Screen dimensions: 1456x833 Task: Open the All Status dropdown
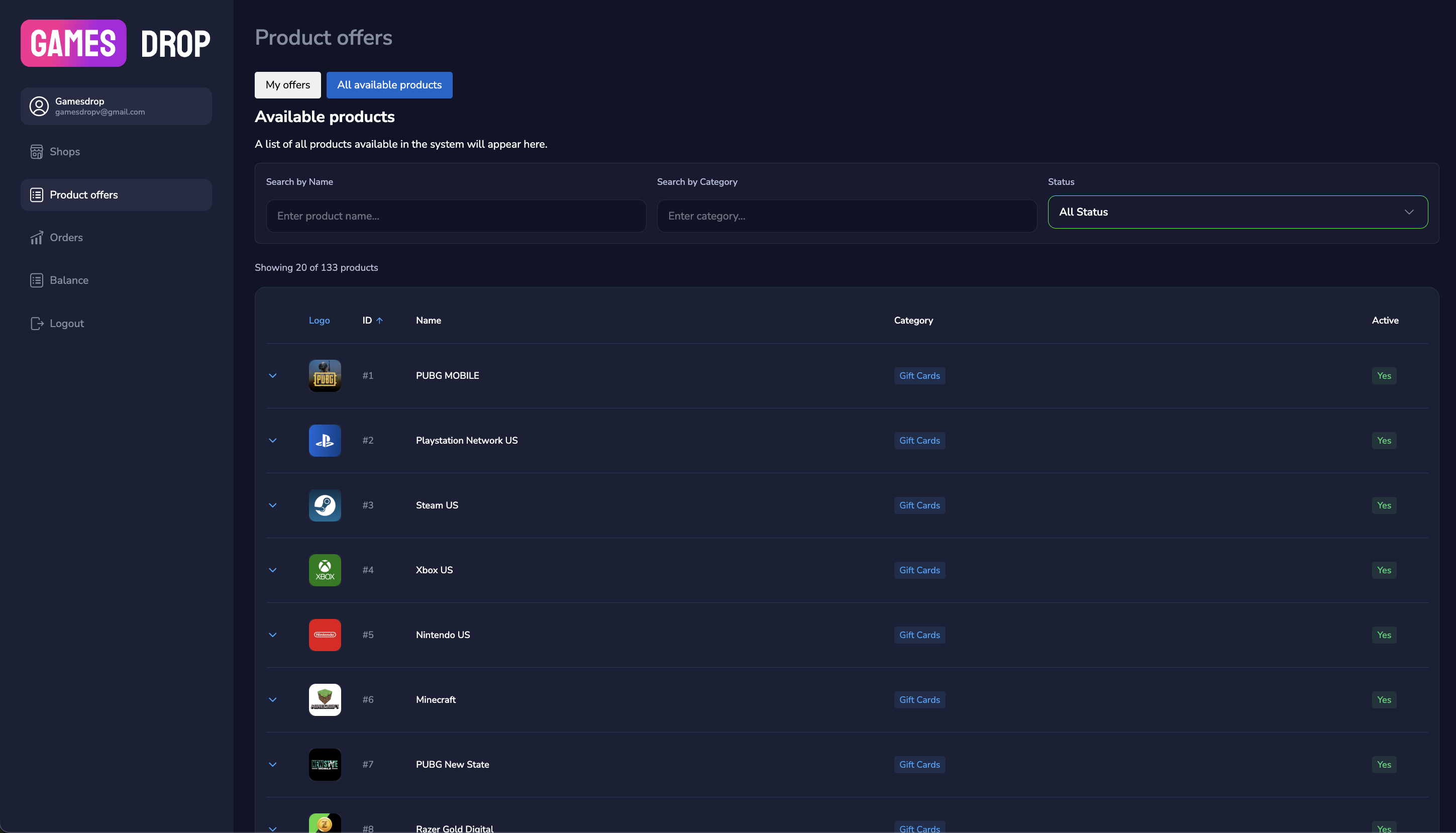click(1237, 212)
